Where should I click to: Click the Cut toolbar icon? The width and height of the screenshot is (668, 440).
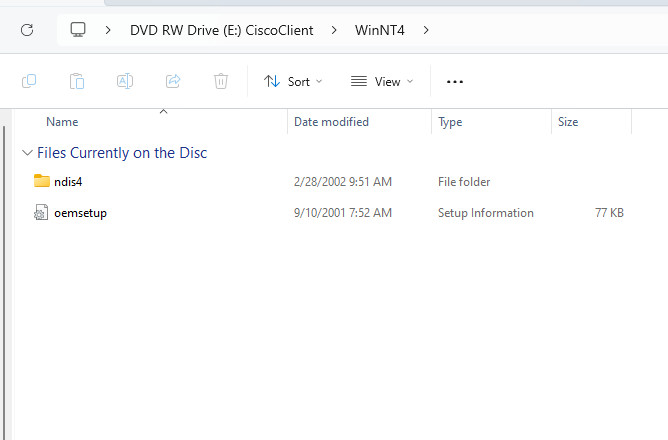[29, 81]
